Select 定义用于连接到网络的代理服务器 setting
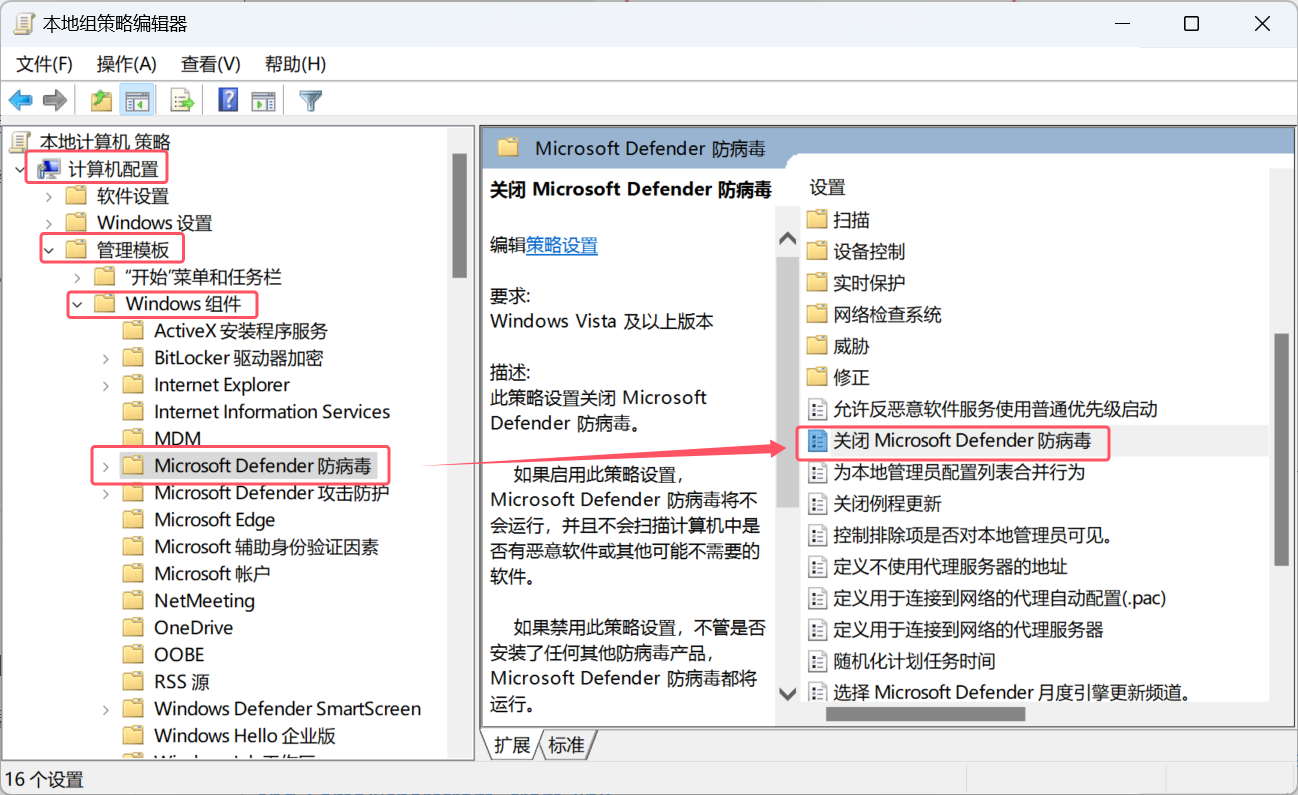The width and height of the screenshot is (1298, 795). [968, 630]
